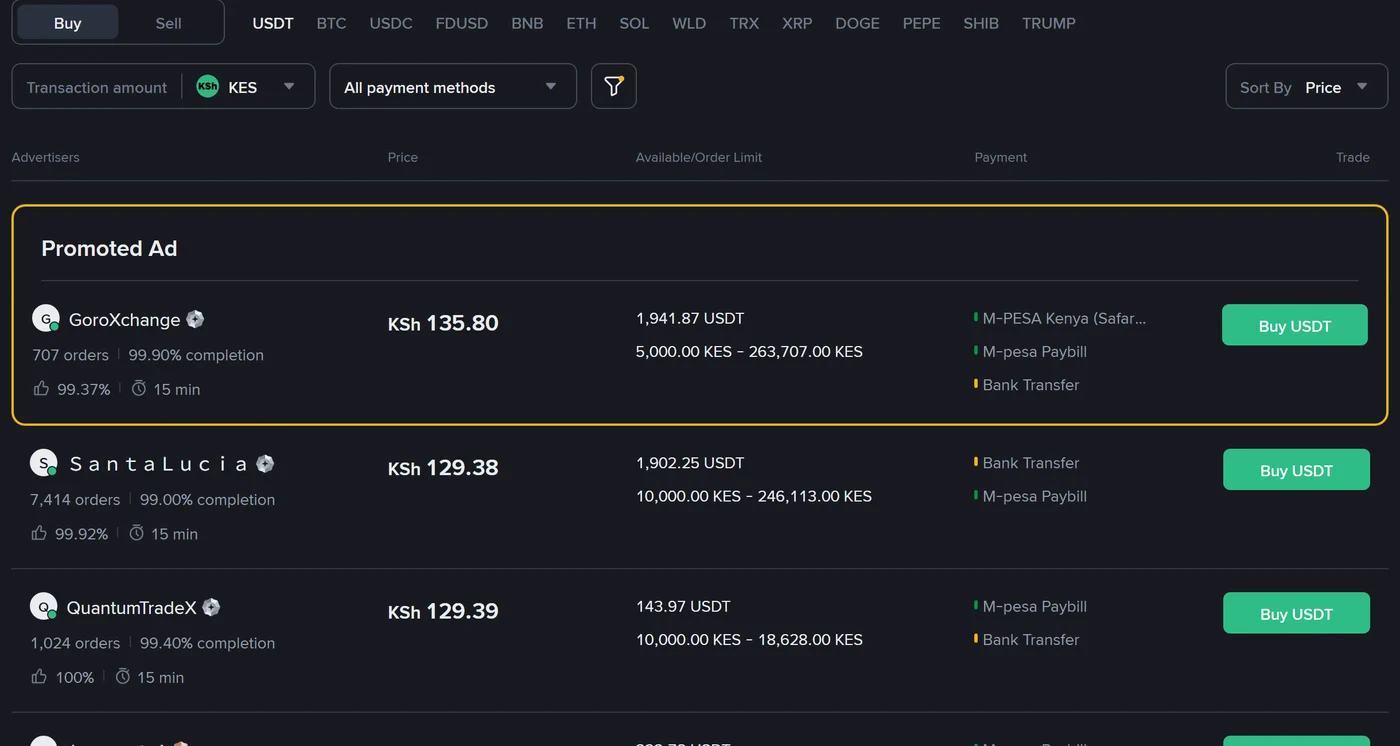This screenshot has height=746, width=1400.
Task: Click QuantumTradeX's verified badge icon
Action: click(211, 607)
